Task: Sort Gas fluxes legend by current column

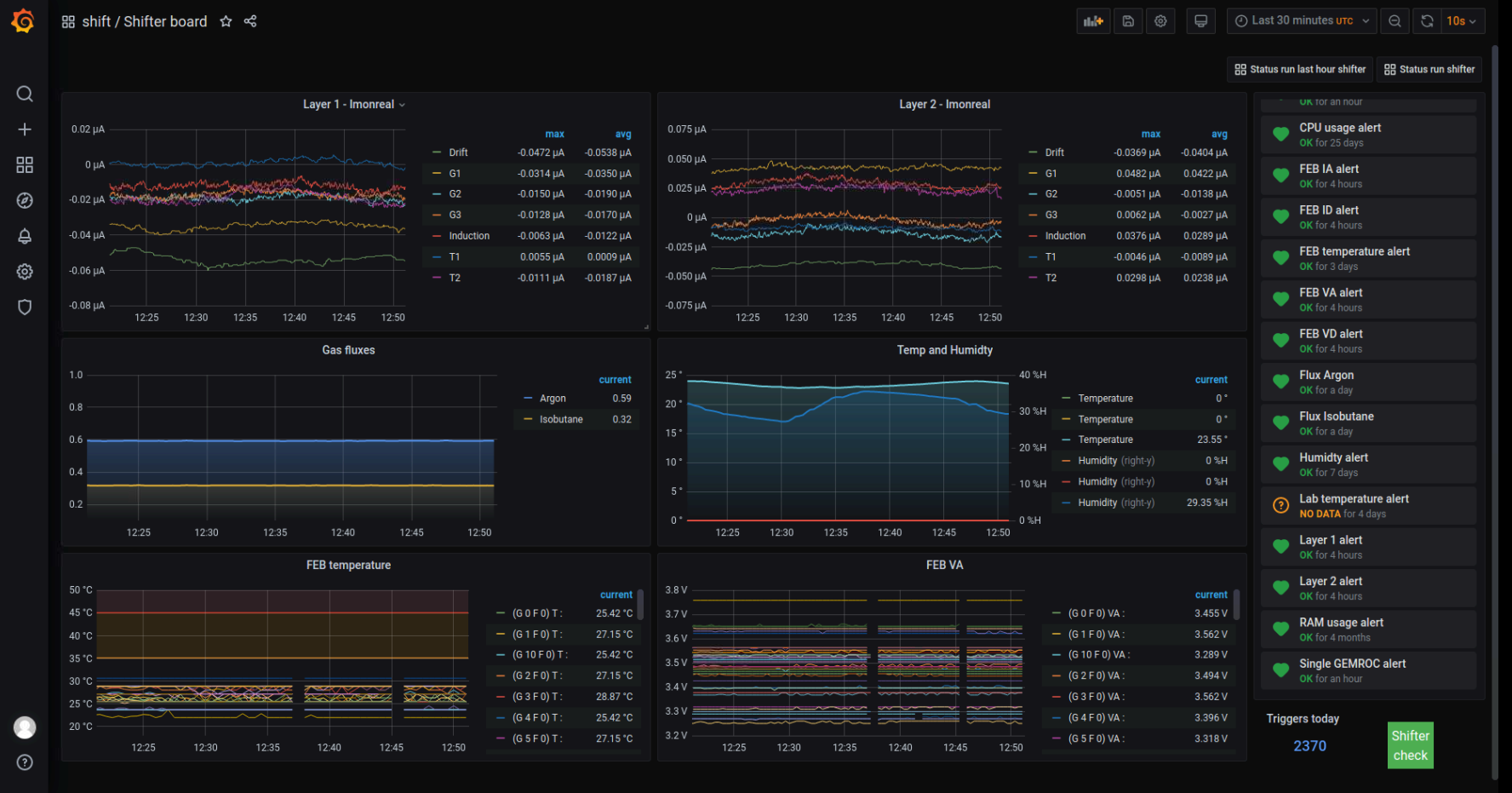Action: coord(615,380)
